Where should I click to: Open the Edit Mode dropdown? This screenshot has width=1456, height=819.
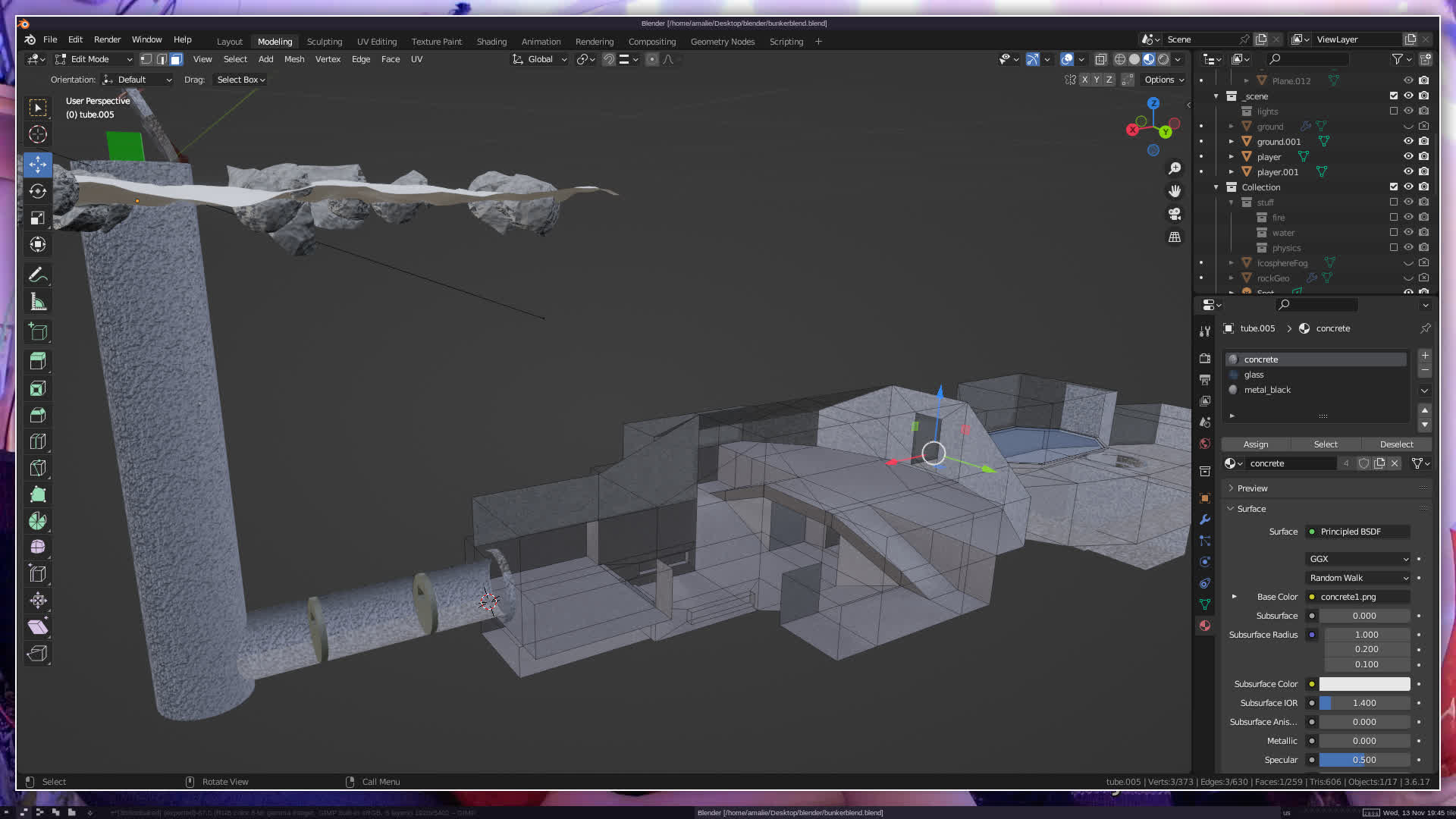click(x=94, y=59)
